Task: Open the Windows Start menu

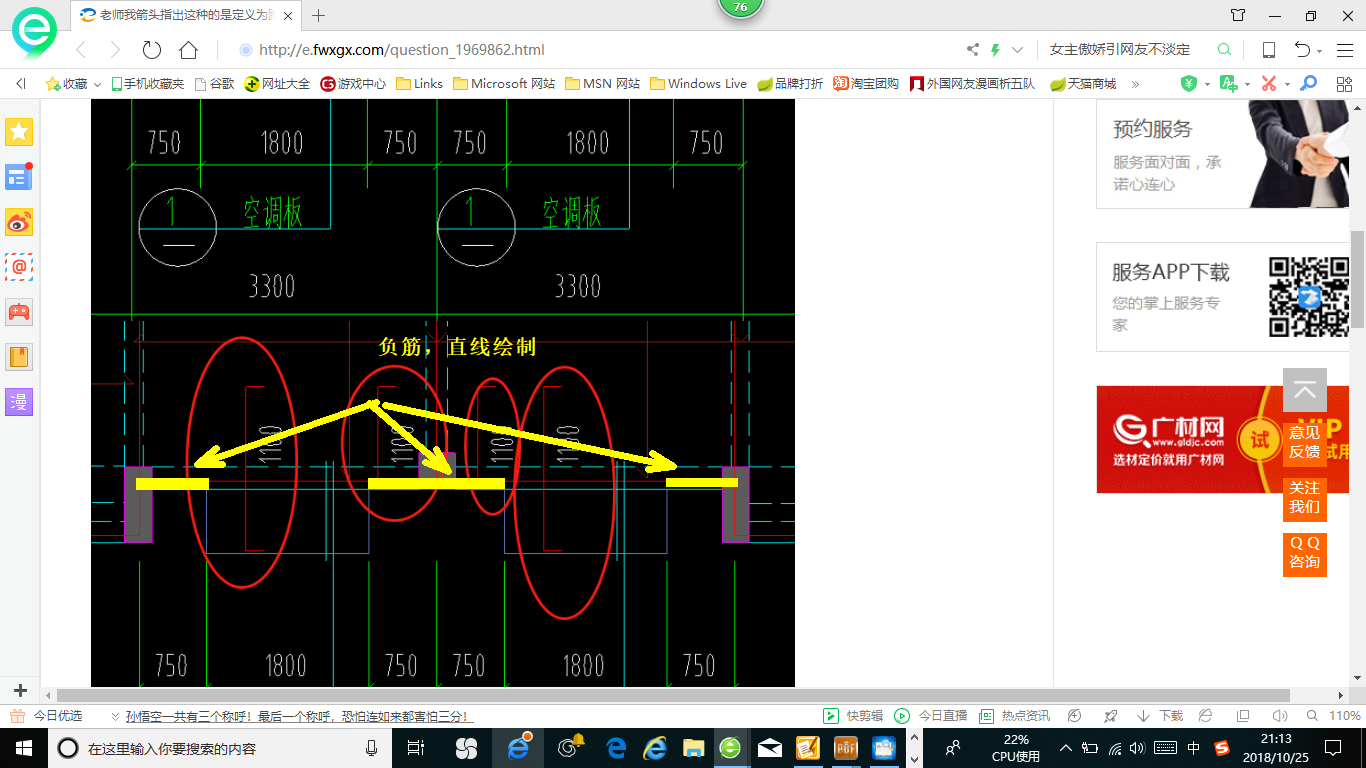Action: [x=22, y=747]
